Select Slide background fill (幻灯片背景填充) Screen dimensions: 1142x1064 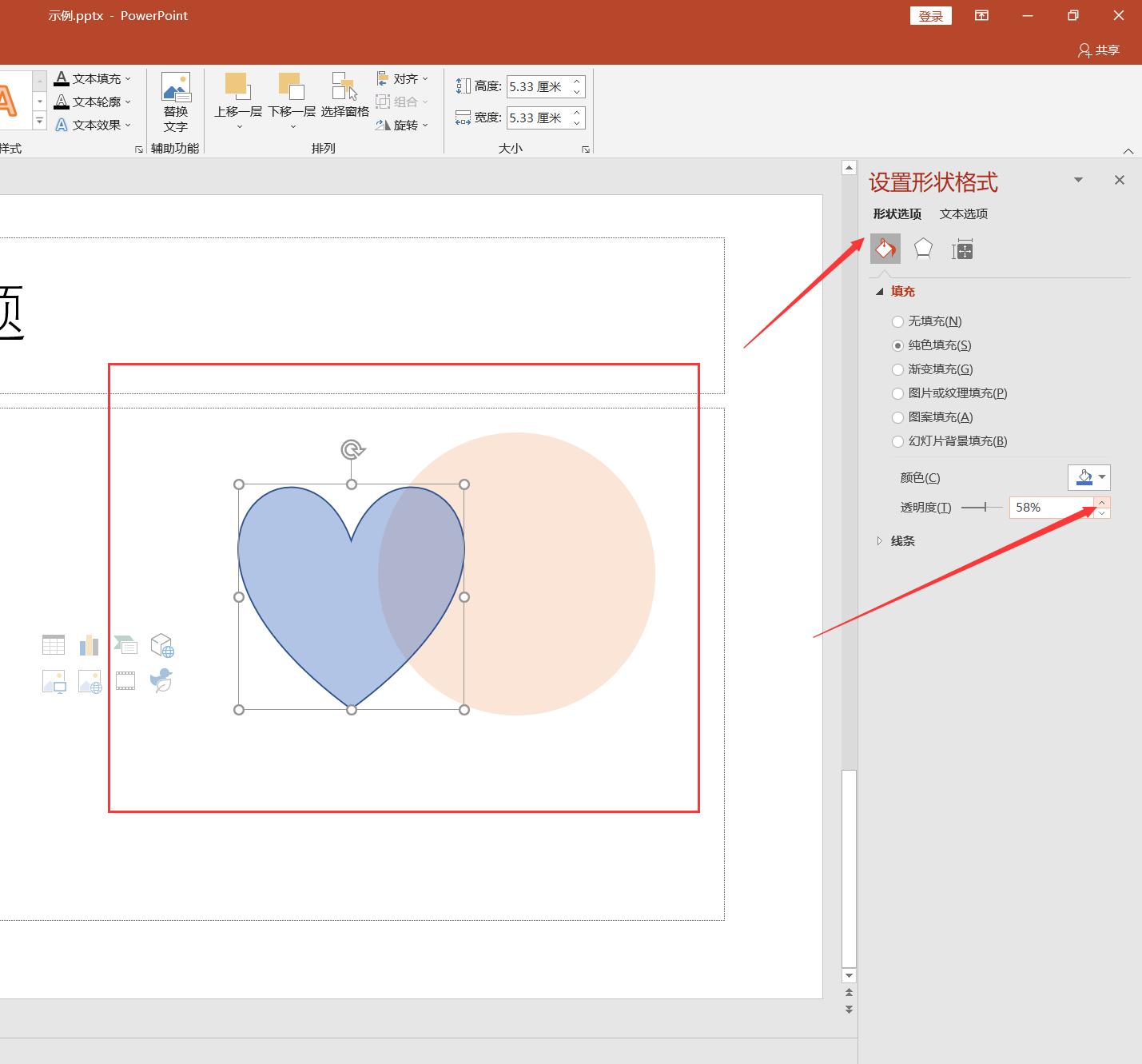pos(897,441)
